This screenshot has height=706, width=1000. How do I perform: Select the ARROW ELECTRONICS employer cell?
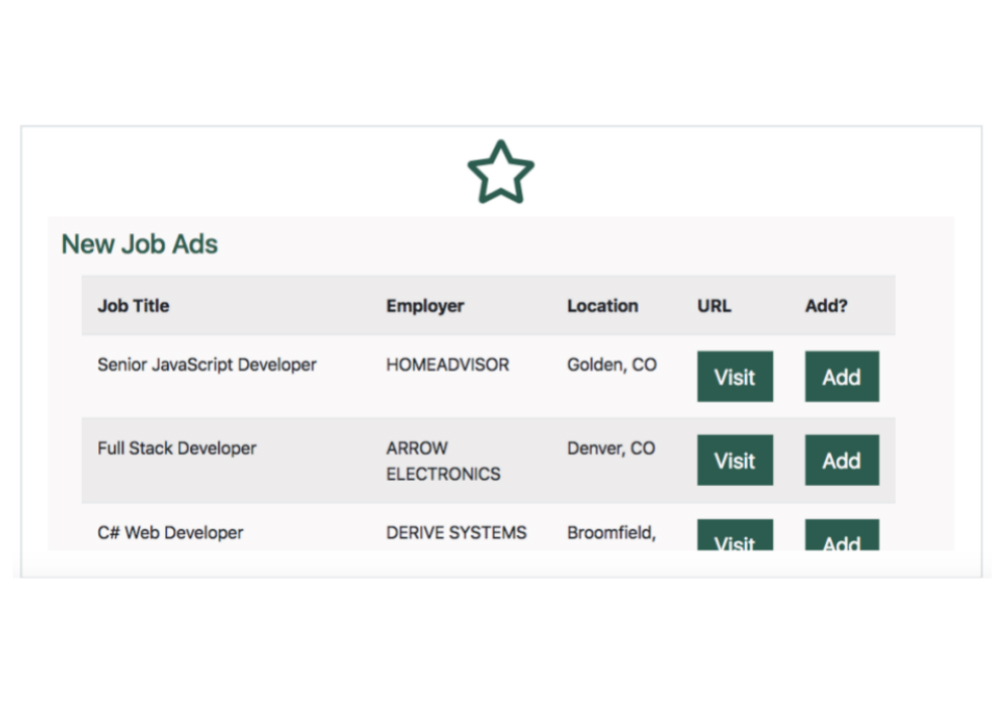pyautogui.click(x=443, y=461)
